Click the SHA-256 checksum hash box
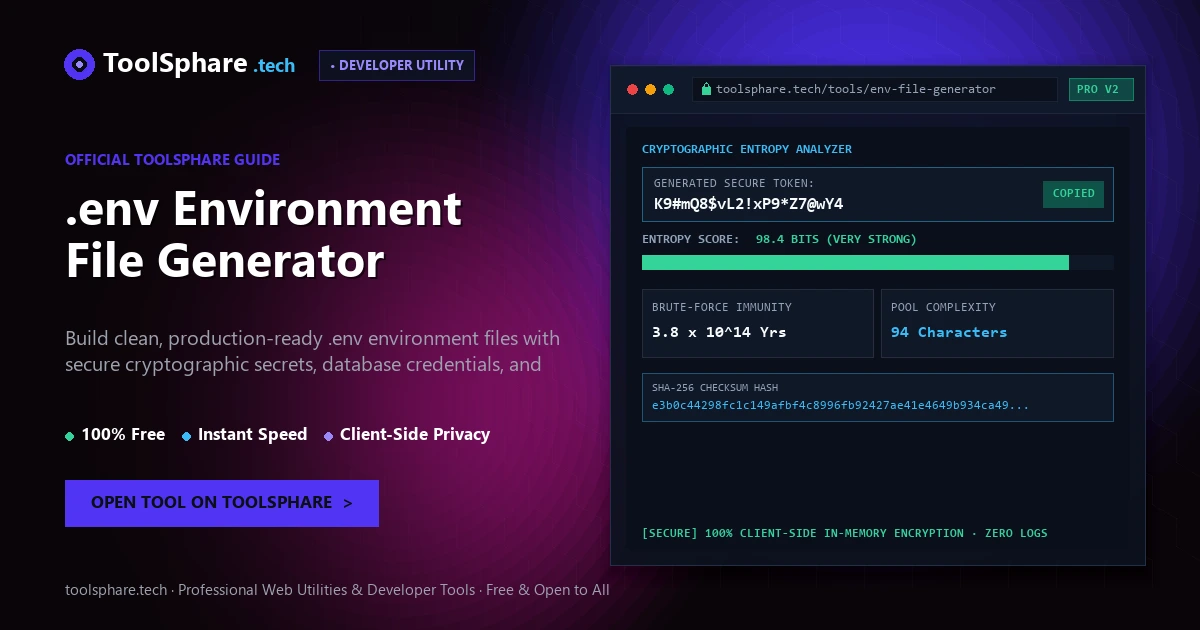This screenshot has width=1200, height=630. pos(878,397)
